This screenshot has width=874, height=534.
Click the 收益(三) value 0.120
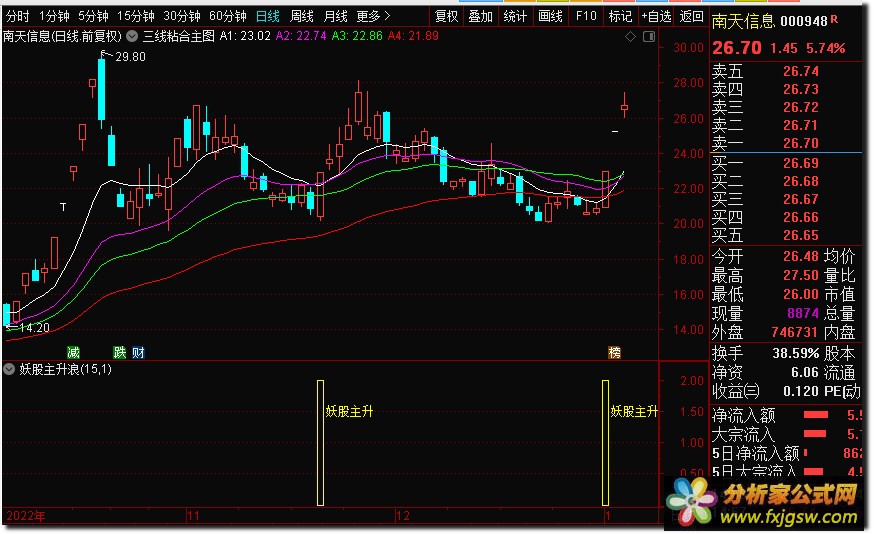click(x=801, y=391)
